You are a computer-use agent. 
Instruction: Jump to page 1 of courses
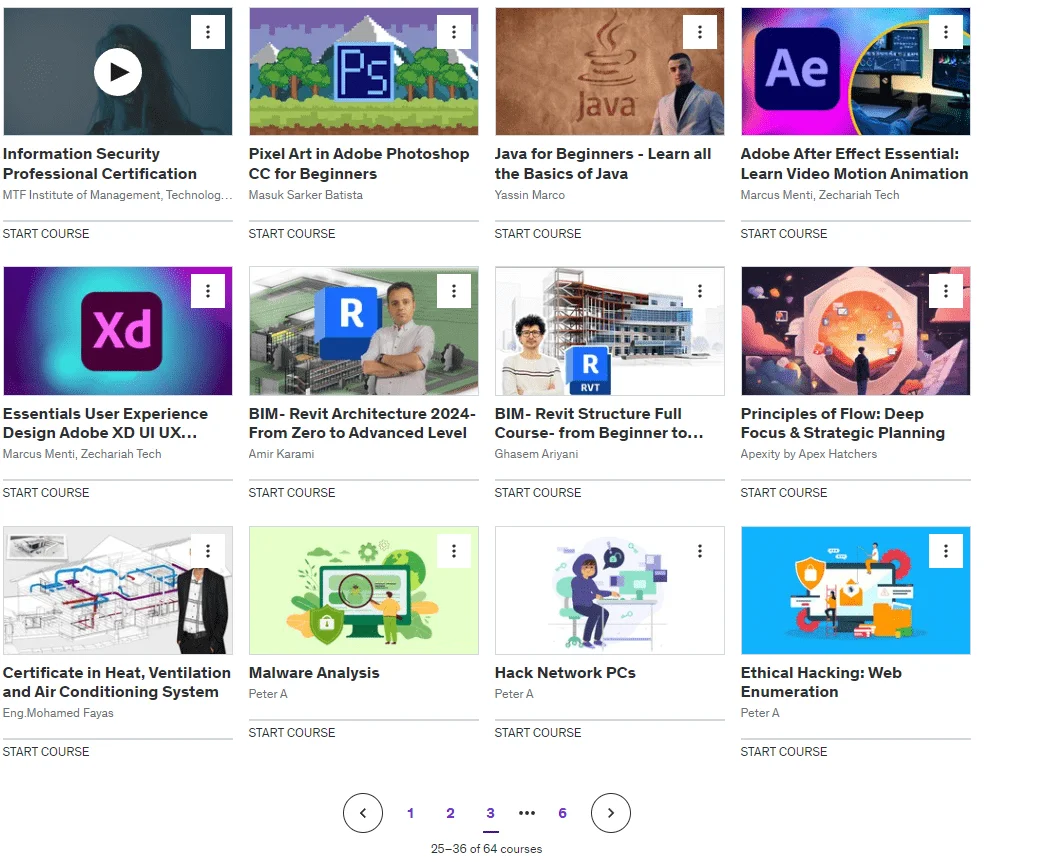[411, 813]
